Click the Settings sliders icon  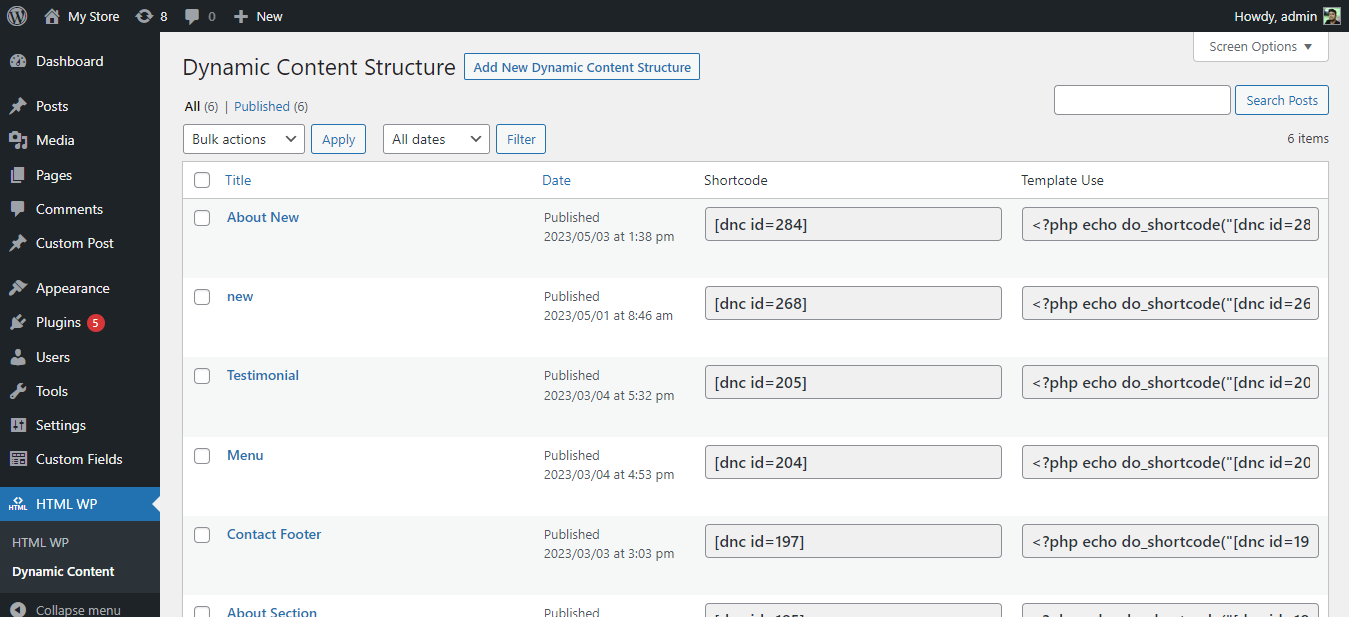click(x=18, y=425)
